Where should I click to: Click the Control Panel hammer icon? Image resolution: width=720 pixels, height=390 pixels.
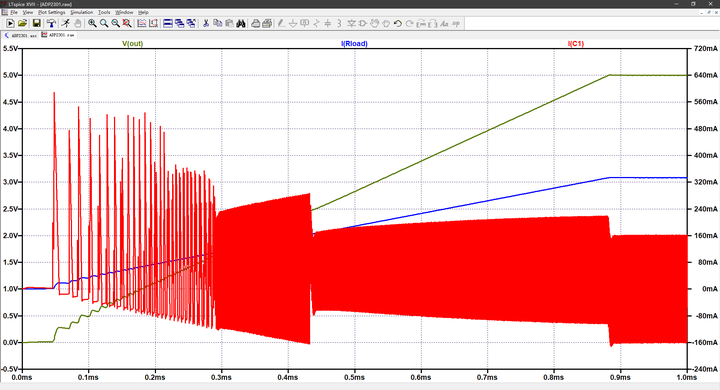[x=51, y=23]
